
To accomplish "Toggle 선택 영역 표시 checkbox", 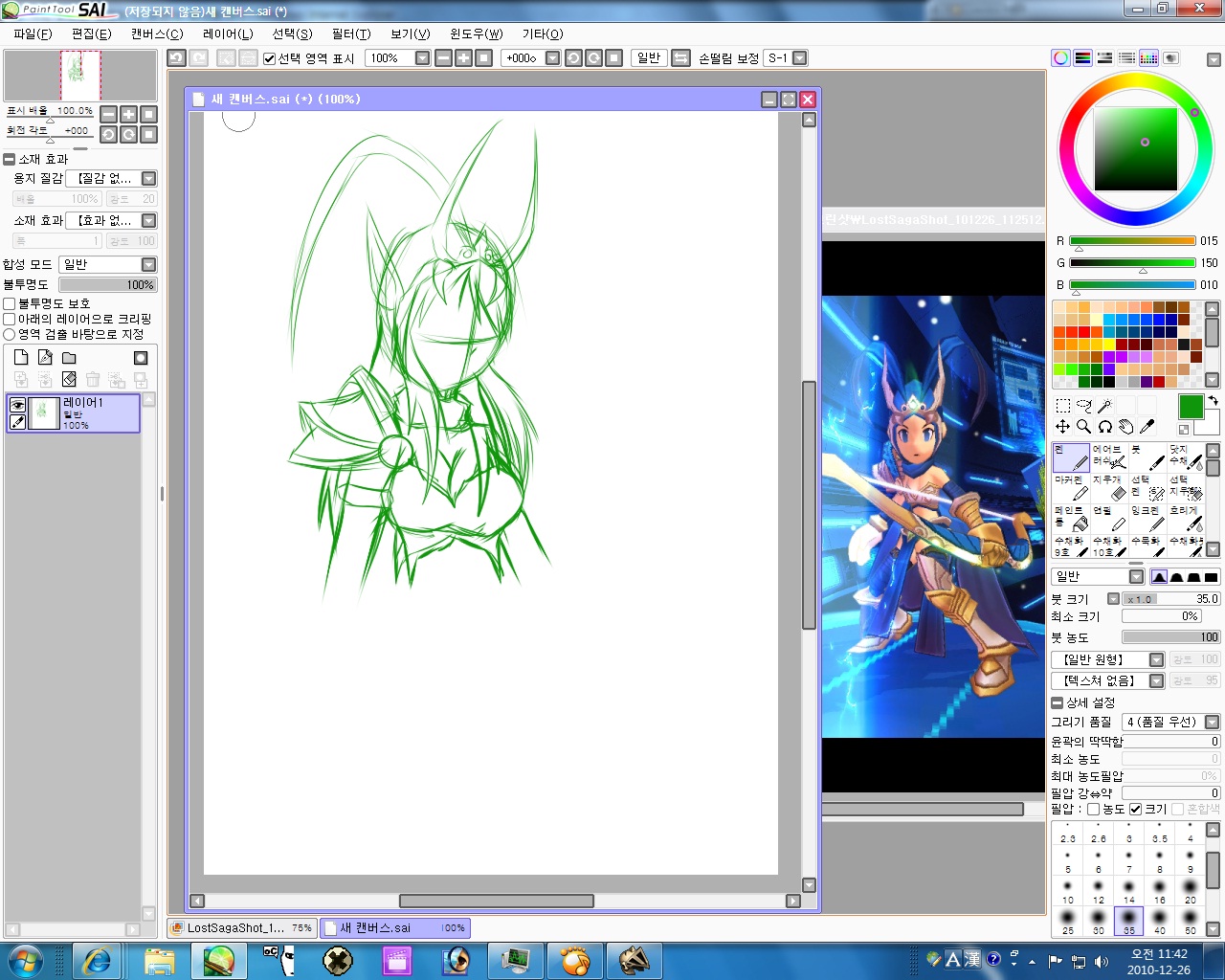I will click(x=270, y=58).
